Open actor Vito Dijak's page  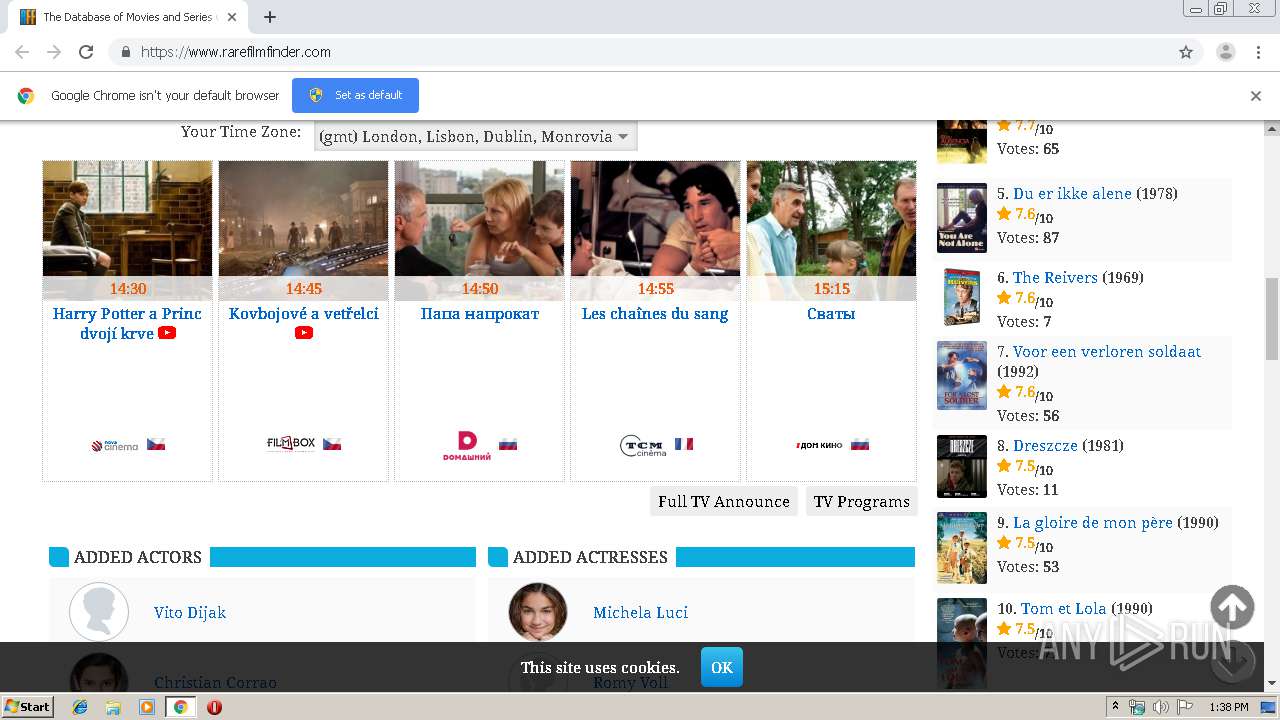click(190, 612)
